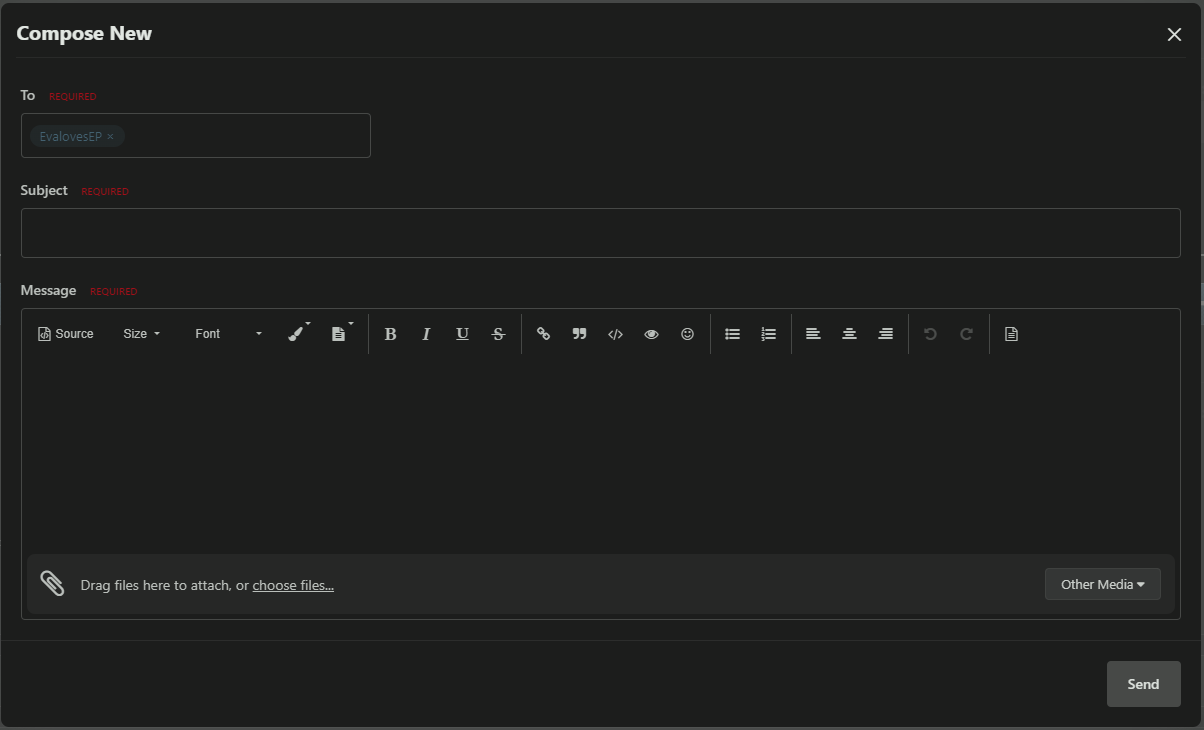The height and width of the screenshot is (730, 1204).
Task: Align text left
Action: [x=814, y=334]
